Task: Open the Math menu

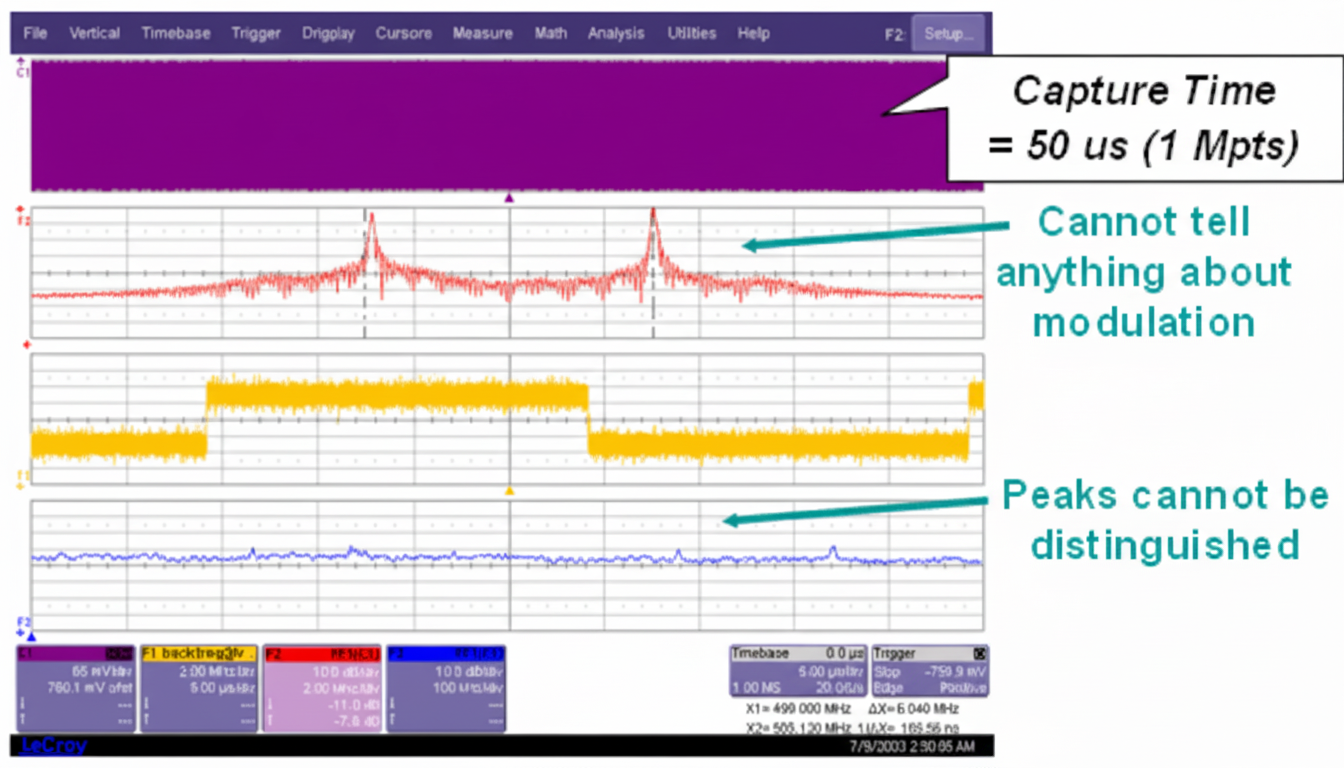Action: [x=550, y=33]
